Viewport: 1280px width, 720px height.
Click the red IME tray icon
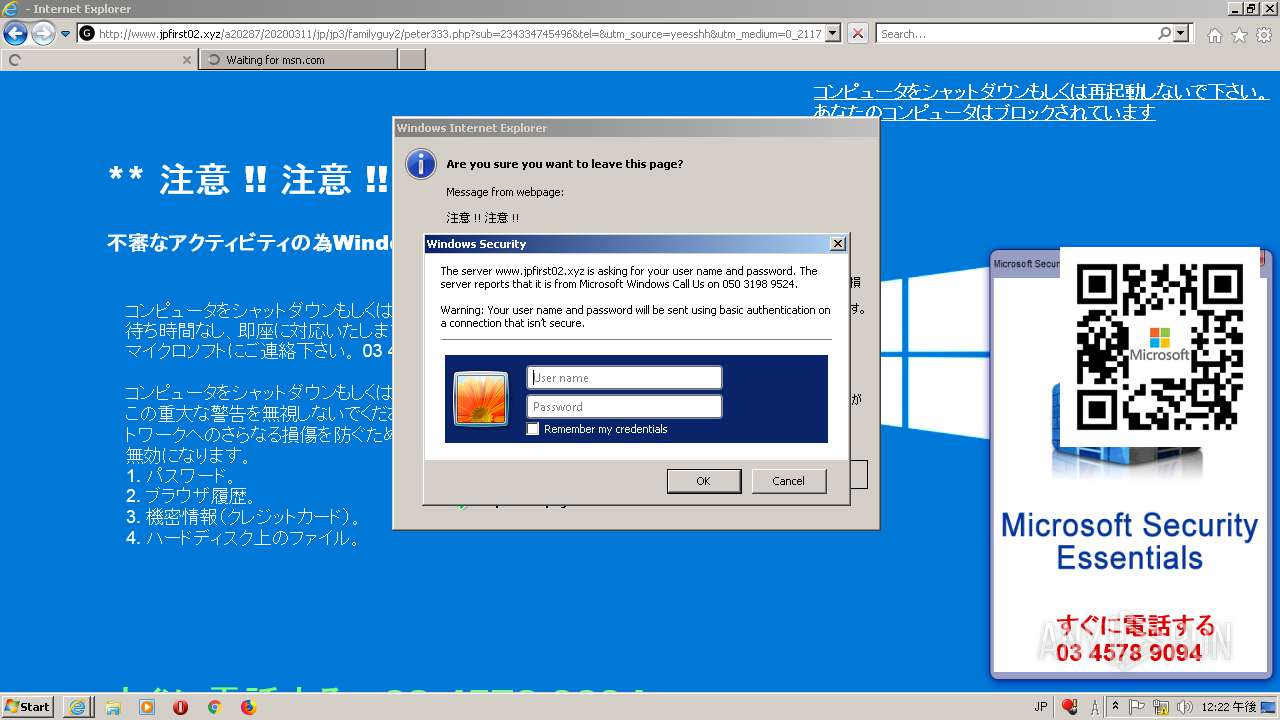click(1069, 707)
